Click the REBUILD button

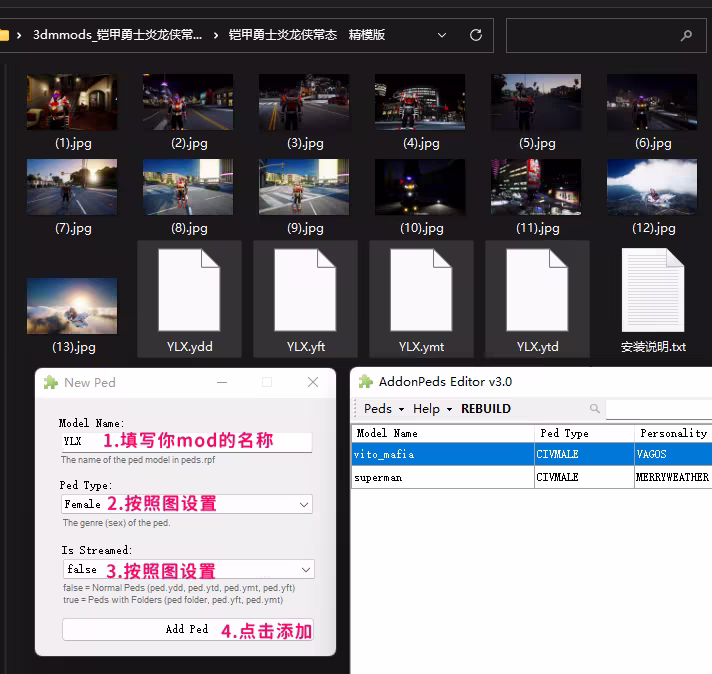[486, 409]
